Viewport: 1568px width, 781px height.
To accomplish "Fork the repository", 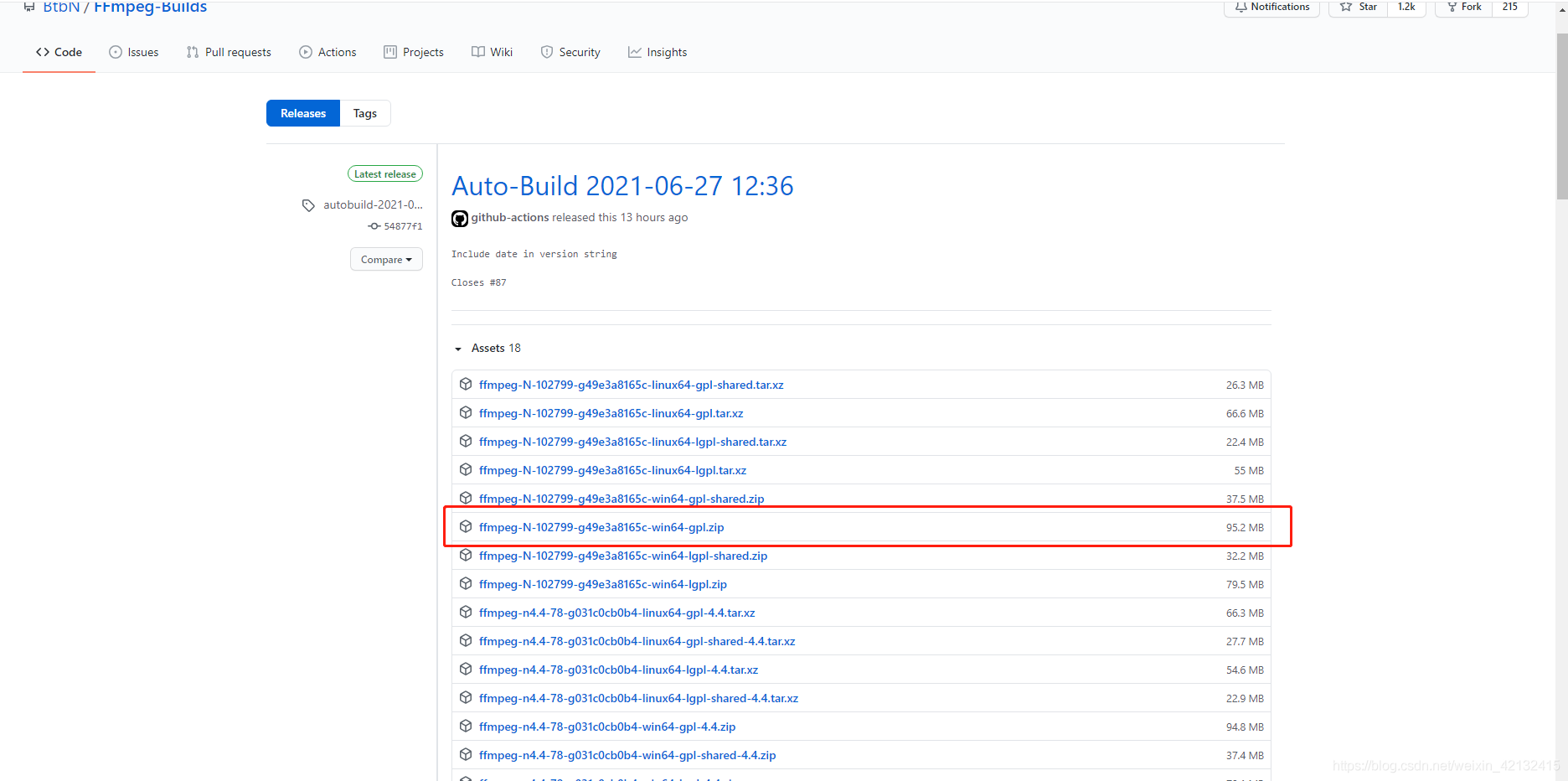I will [1464, 8].
